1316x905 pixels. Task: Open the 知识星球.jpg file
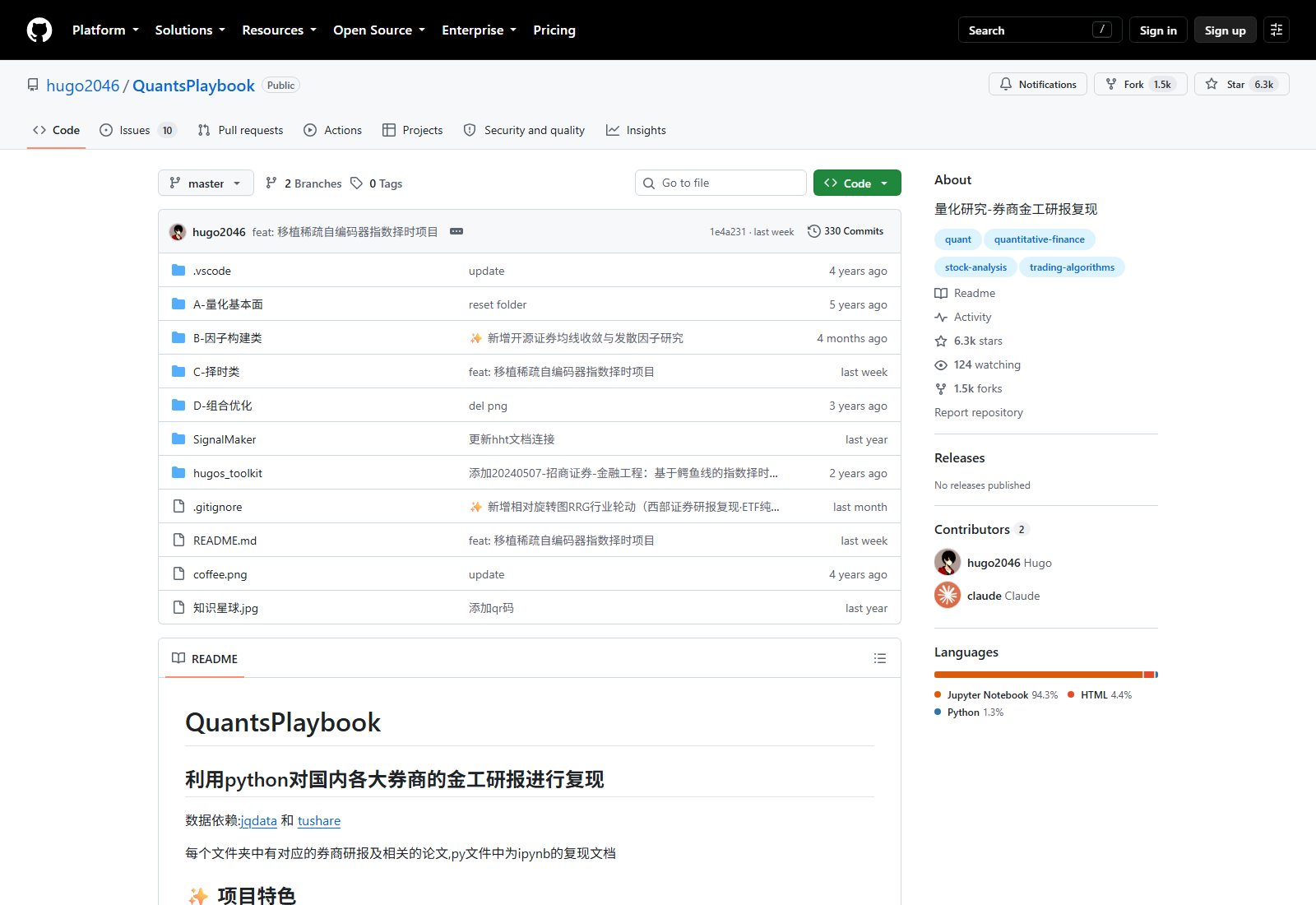point(225,608)
